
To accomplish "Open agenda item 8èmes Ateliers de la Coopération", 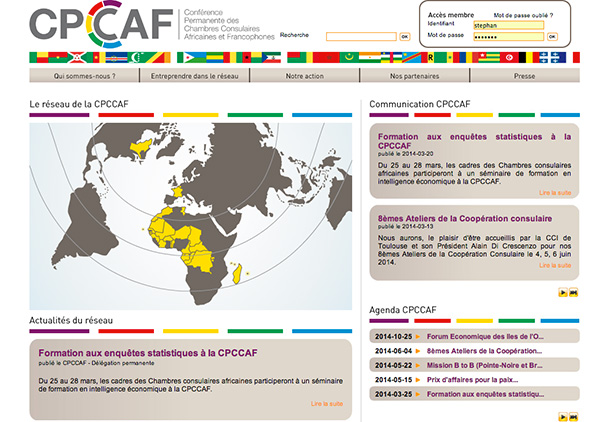I will pyautogui.click(x=484, y=351).
